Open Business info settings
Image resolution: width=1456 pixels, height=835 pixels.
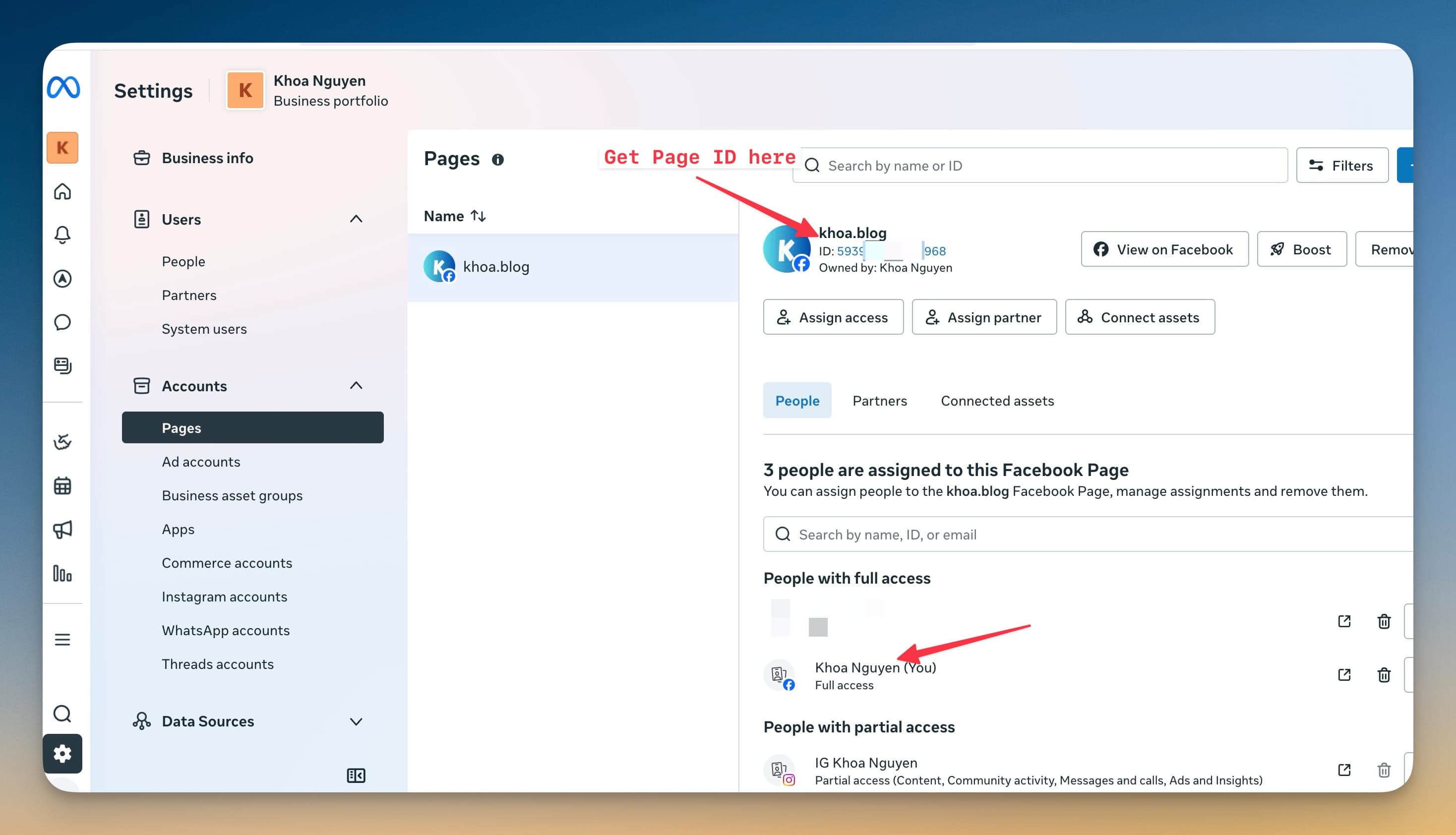click(208, 158)
